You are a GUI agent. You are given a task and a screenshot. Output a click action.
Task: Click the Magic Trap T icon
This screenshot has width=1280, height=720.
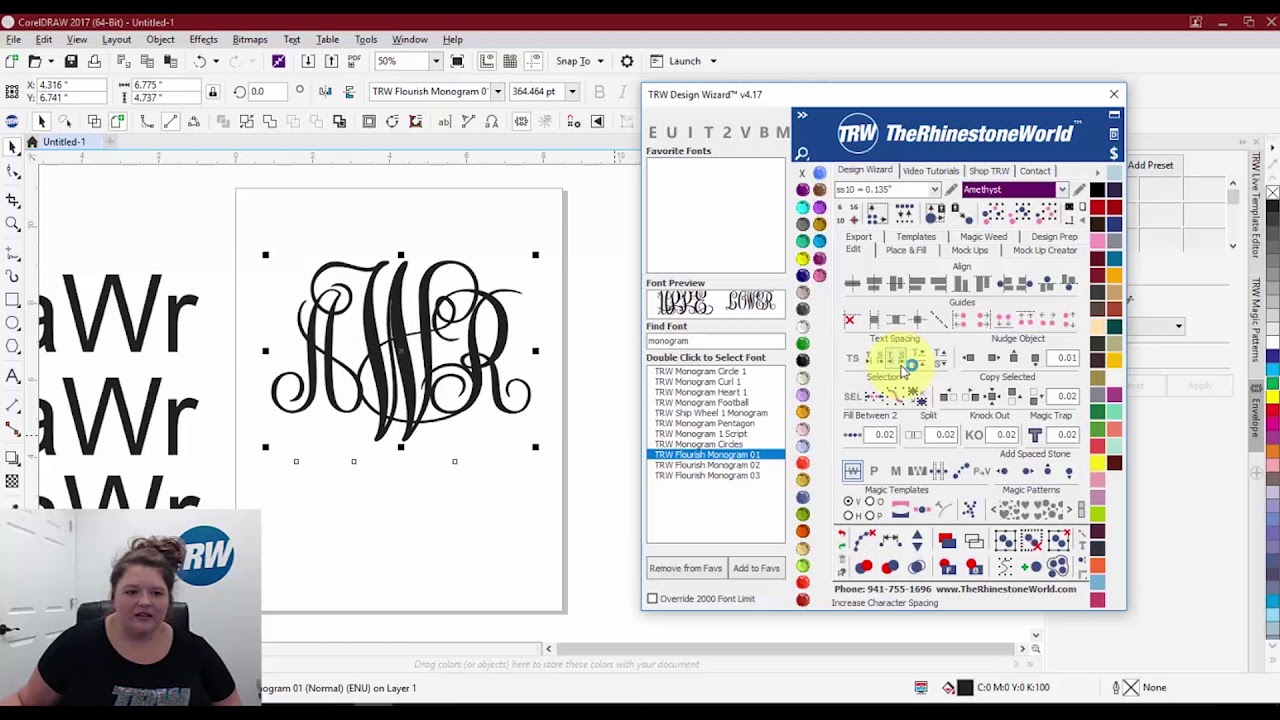coord(1035,435)
